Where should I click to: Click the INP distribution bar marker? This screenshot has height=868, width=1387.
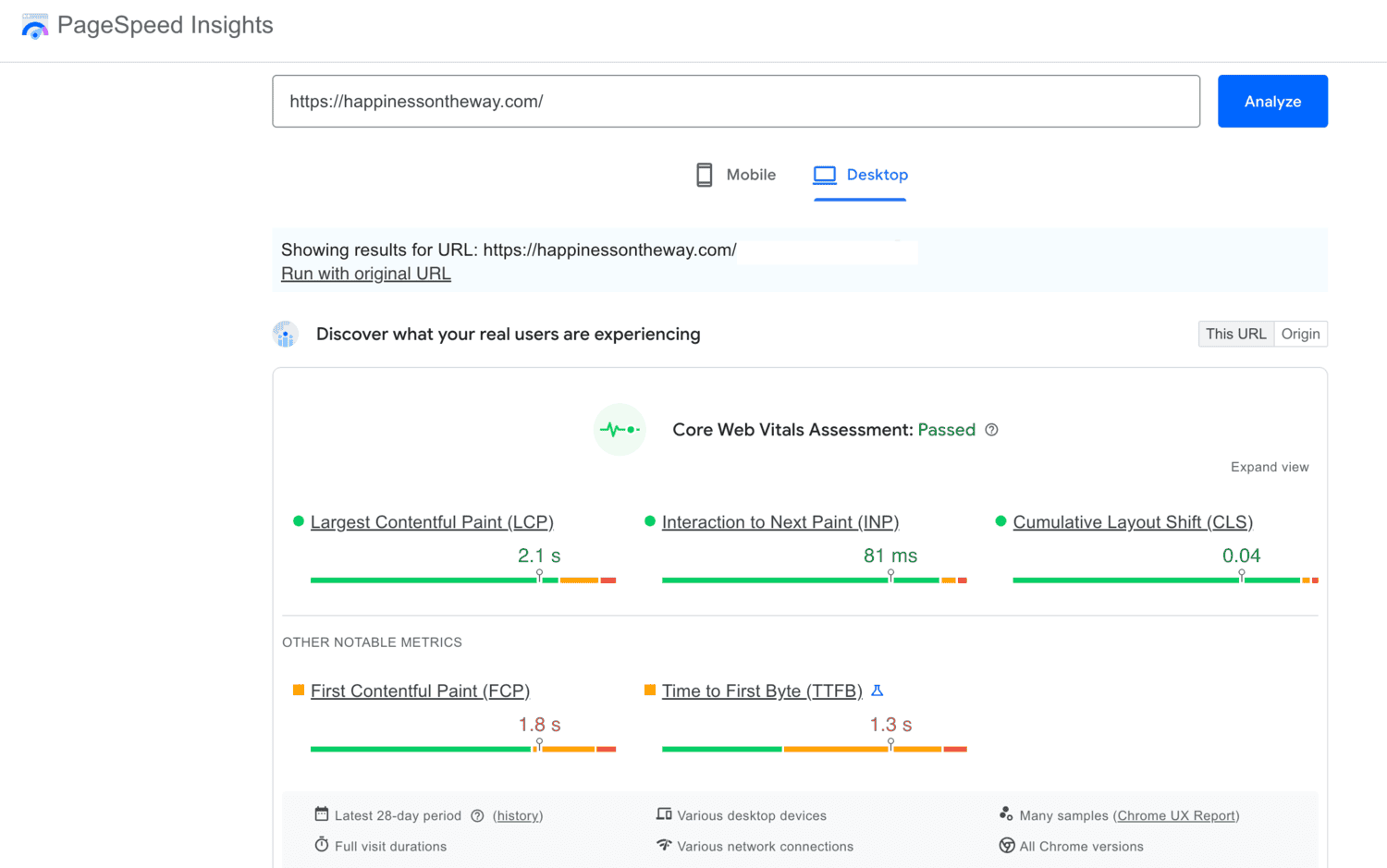pyautogui.click(x=890, y=576)
